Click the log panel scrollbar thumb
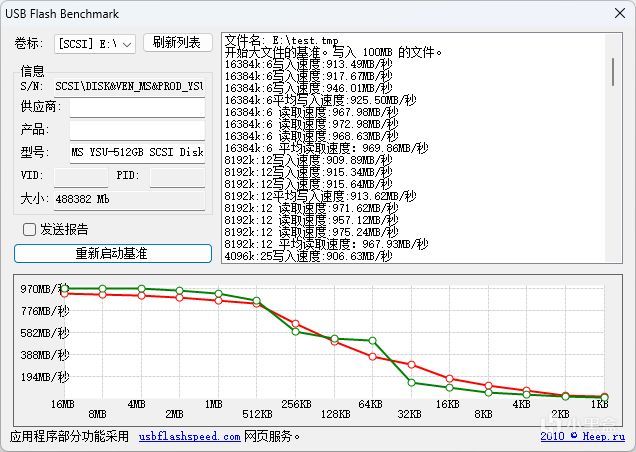 (613, 72)
